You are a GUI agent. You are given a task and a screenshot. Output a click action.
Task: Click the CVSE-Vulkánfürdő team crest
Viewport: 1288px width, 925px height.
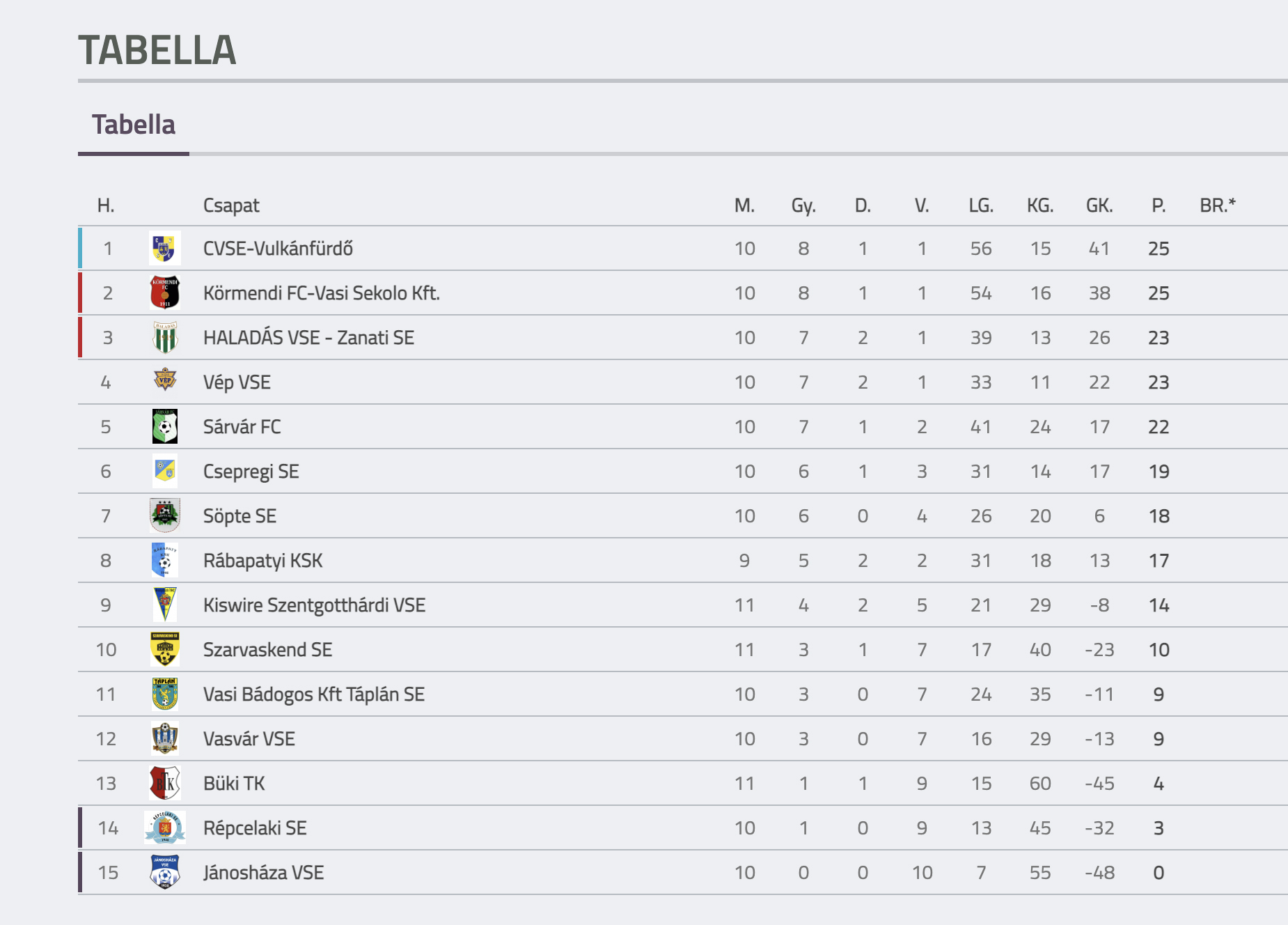(165, 248)
